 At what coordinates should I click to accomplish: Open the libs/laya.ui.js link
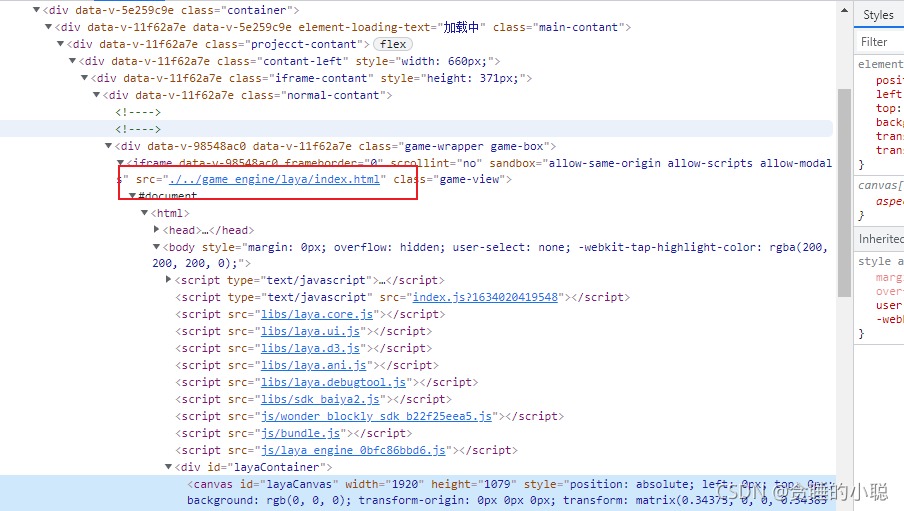click(x=310, y=331)
